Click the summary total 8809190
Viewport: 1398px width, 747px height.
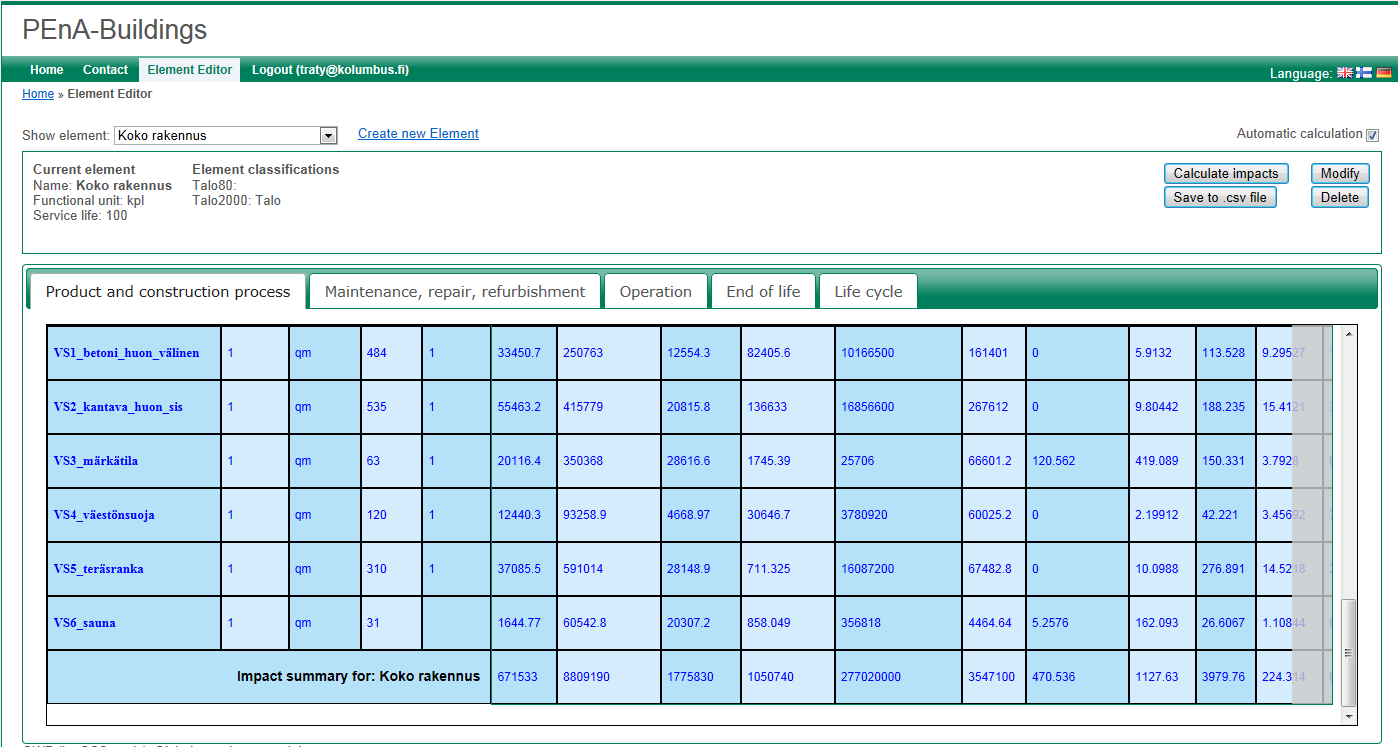[586, 677]
